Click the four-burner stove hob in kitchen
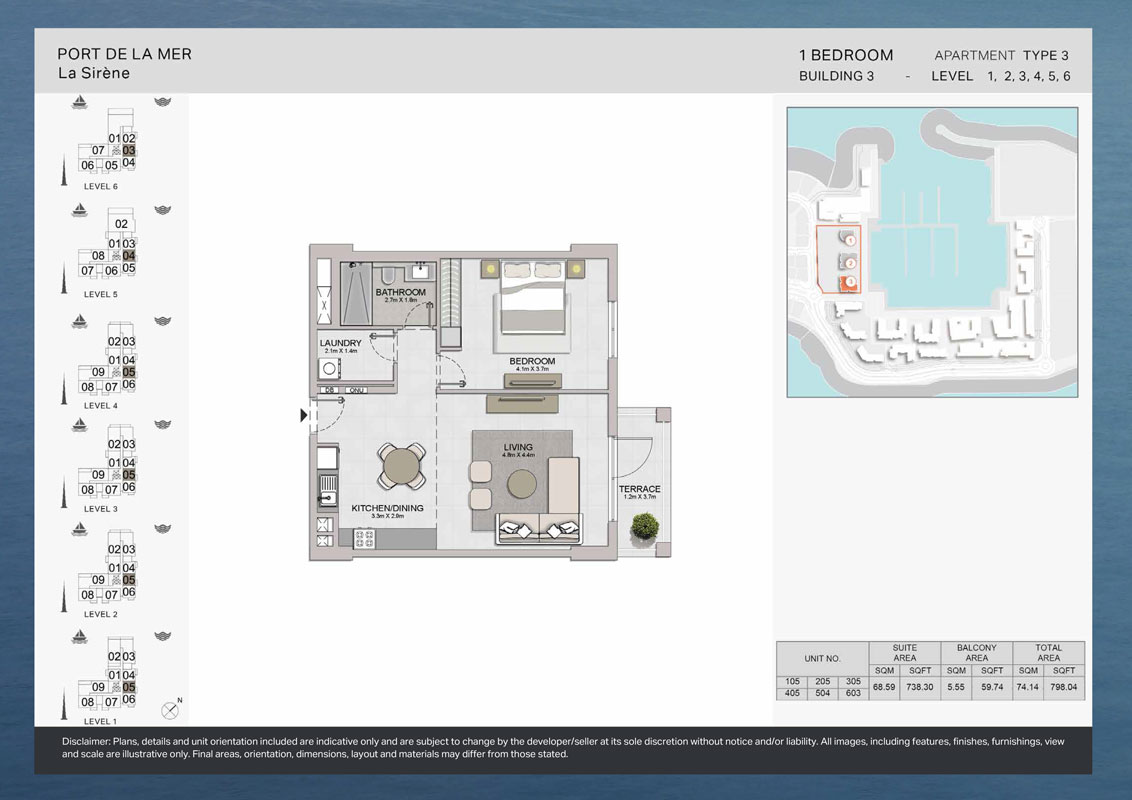Viewport: 1132px width, 800px height. [x=364, y=539]
